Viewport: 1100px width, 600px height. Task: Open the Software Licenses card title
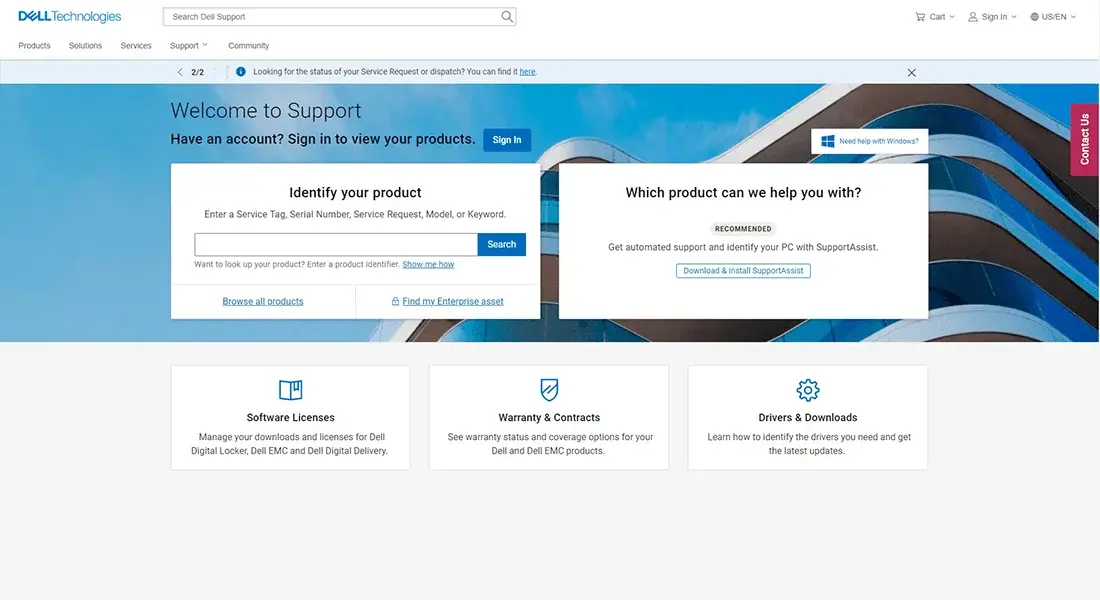(290, 418)
